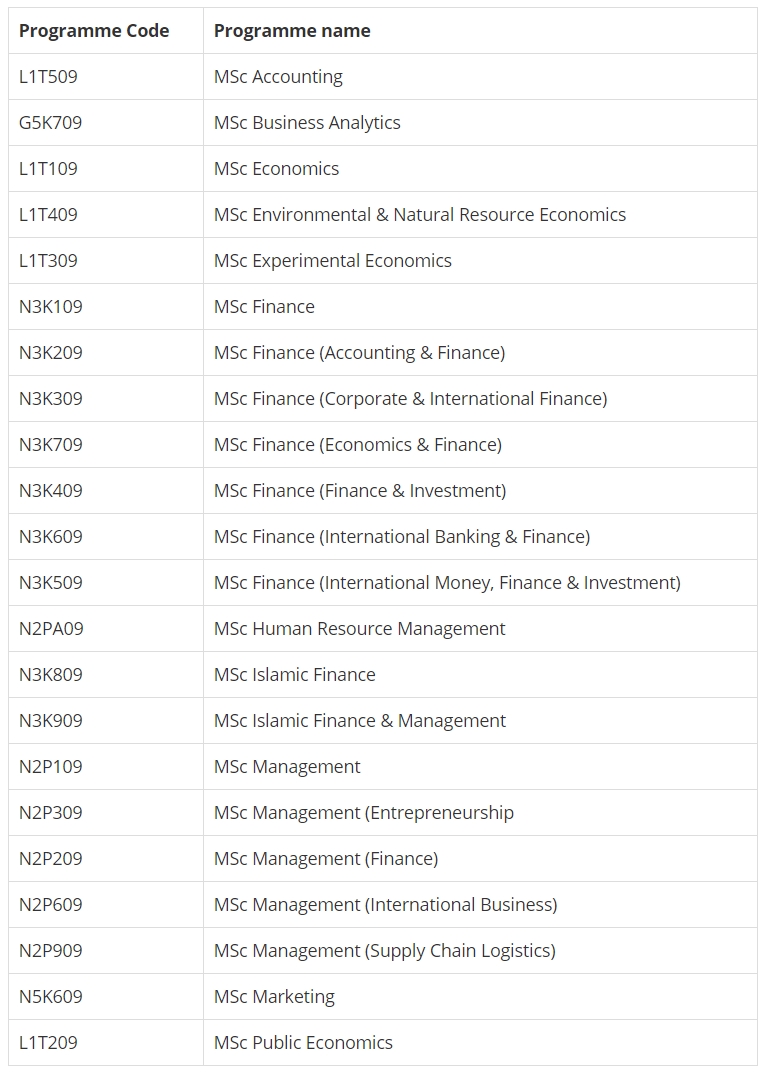This screenshot has height=1072, width=763.
Task: Click the Programme Code column header
Action: [94, 31]
